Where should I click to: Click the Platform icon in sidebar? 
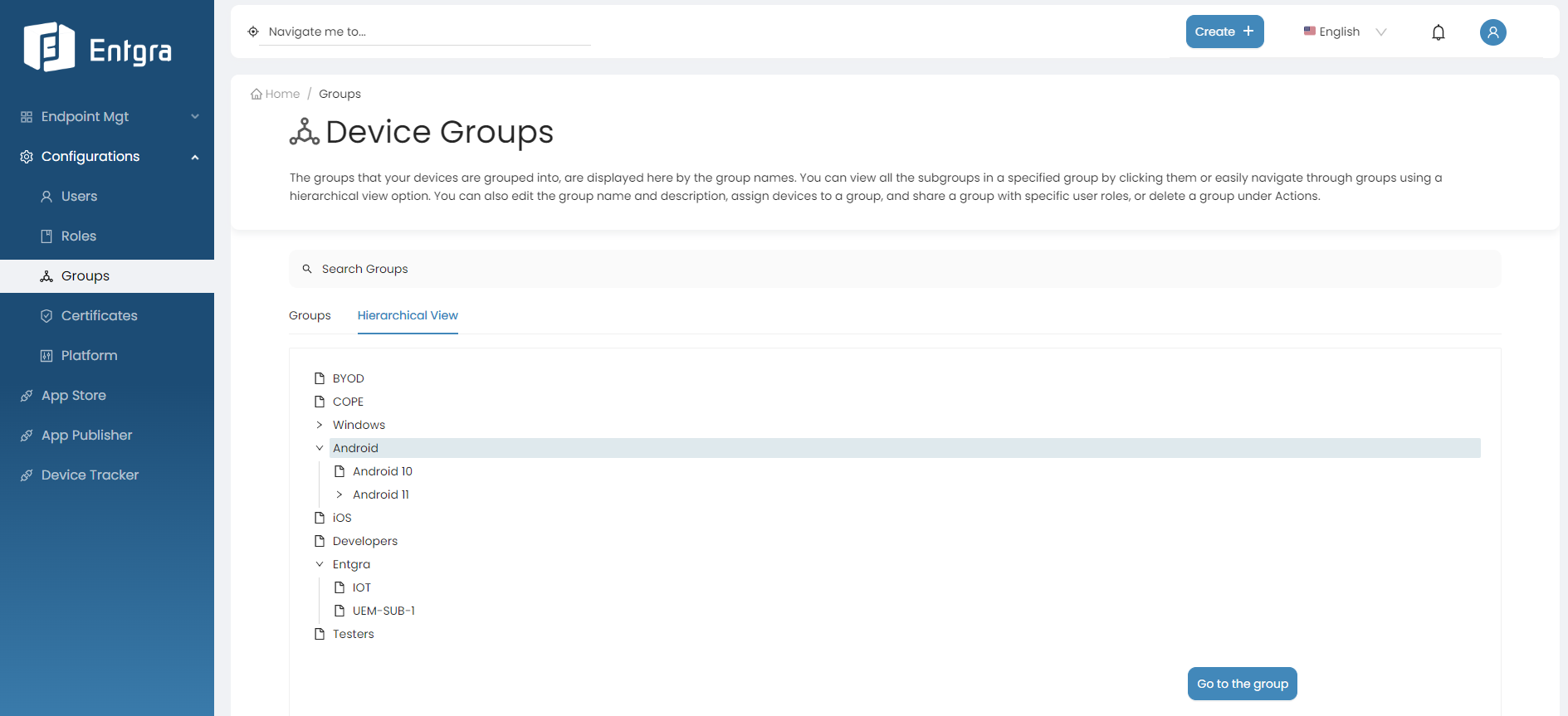tap(46, 356)
